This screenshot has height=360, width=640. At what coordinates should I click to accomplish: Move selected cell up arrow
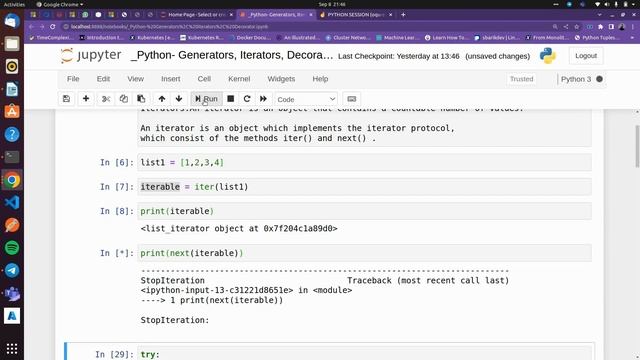click(162, 99)
